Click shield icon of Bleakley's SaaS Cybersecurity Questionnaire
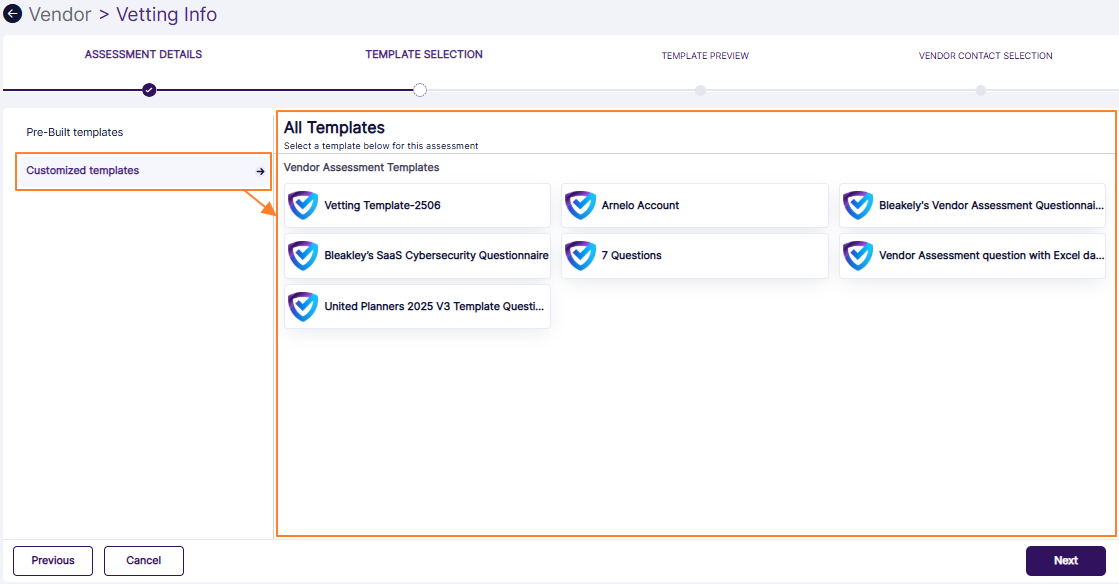 [x=302, y=255]
